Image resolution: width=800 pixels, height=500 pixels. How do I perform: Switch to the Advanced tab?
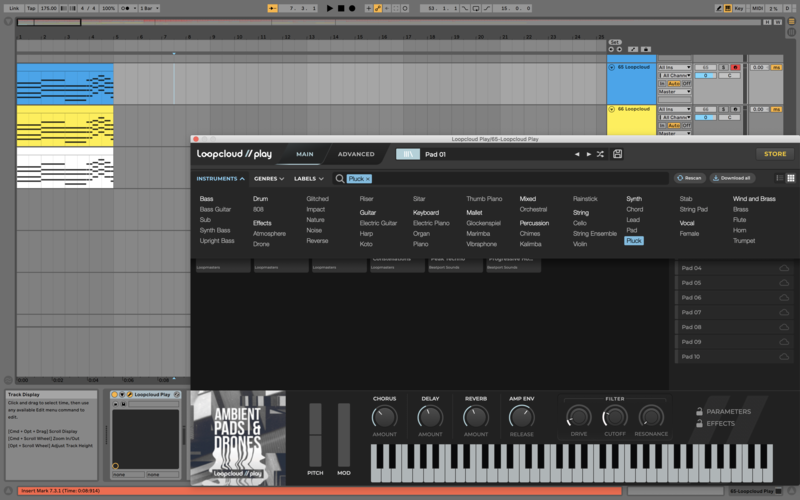356,154
